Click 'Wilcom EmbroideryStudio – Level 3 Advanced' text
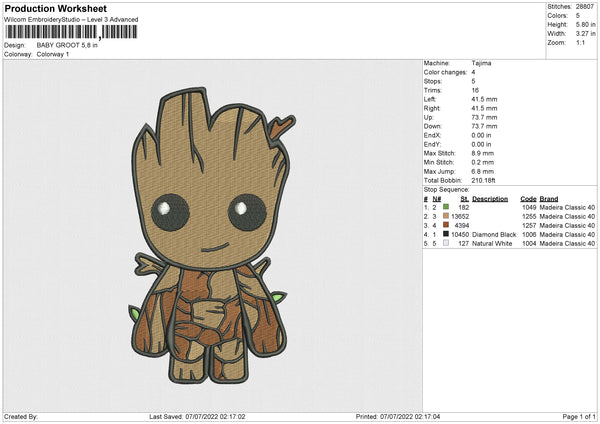The height and width of the screenshot is (424, 600). point(71,20)
